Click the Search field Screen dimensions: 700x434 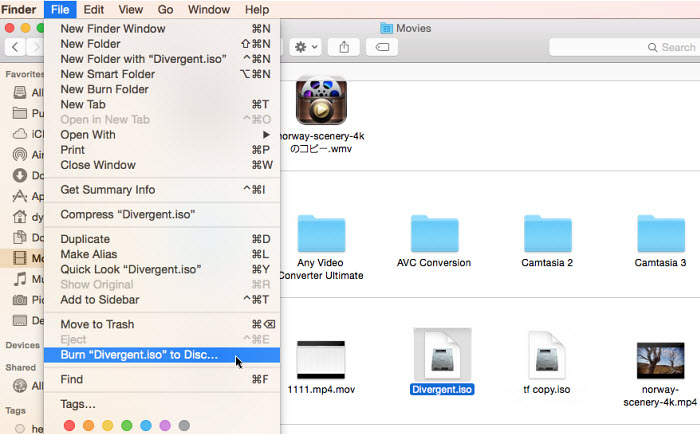click(x=625, y=47)
